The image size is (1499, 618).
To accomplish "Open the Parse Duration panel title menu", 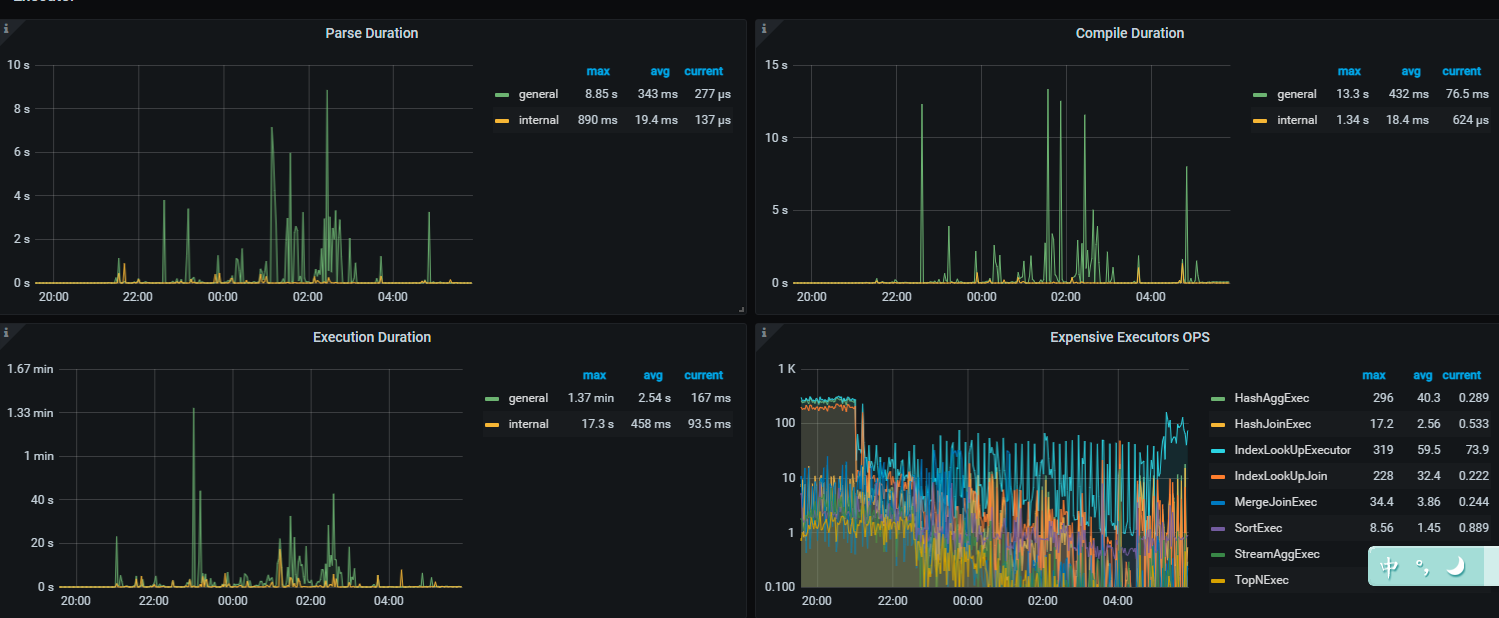I will click(x=371, y=34).
